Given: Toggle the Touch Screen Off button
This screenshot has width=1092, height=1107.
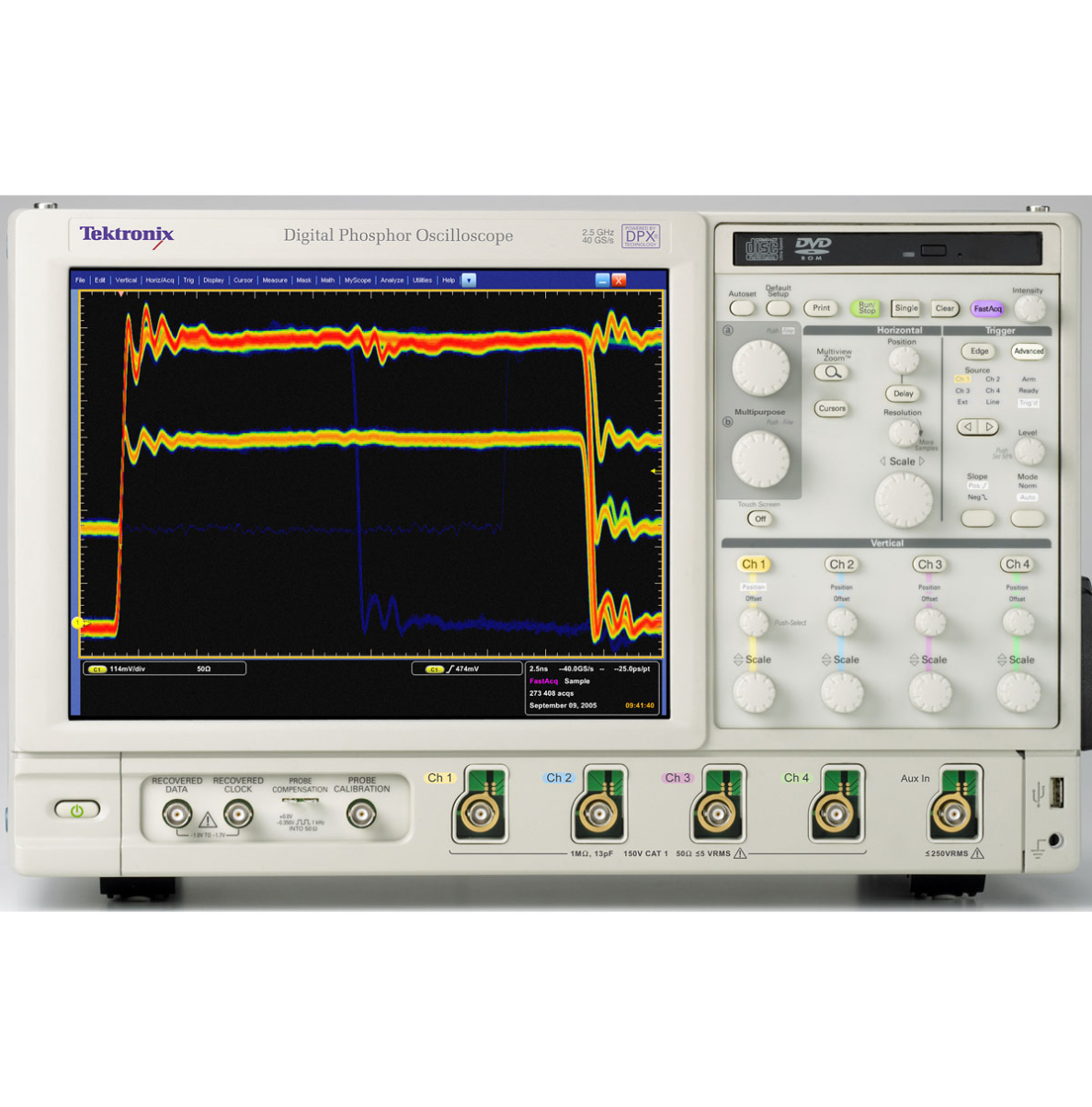Looking at the screenshot, I should (x=759, y=519).
